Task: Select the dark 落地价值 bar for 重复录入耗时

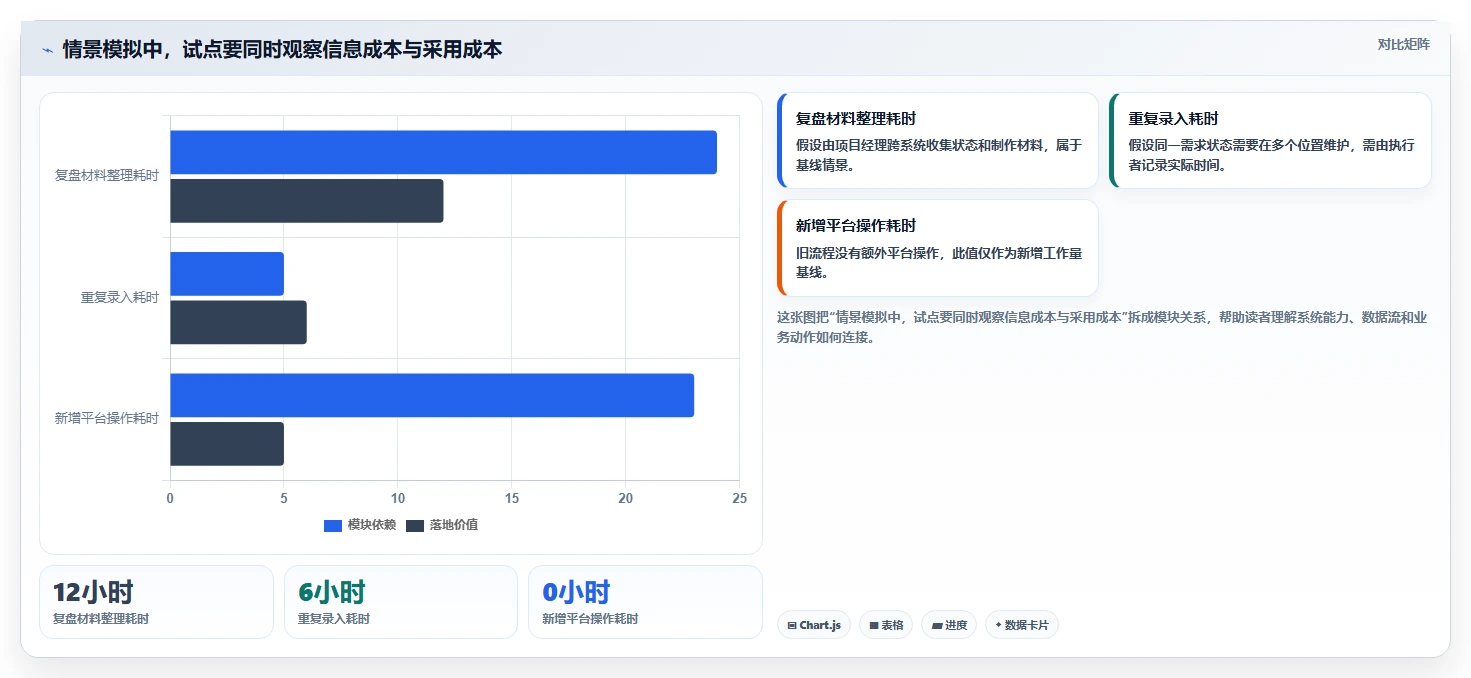Action: click(x=238, y=322)
